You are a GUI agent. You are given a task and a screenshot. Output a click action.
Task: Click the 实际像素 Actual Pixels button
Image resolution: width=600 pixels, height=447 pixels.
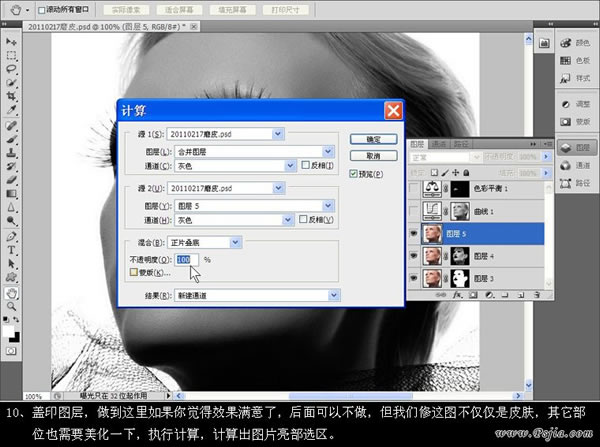126,10
